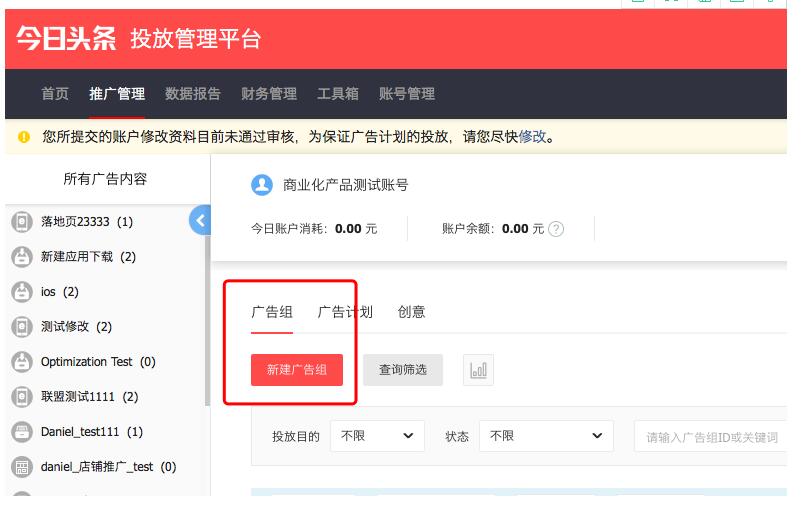Screen dimensions: 804x506
Task: Click the icon beside 落地页23333
Action: tap(22, 222)
